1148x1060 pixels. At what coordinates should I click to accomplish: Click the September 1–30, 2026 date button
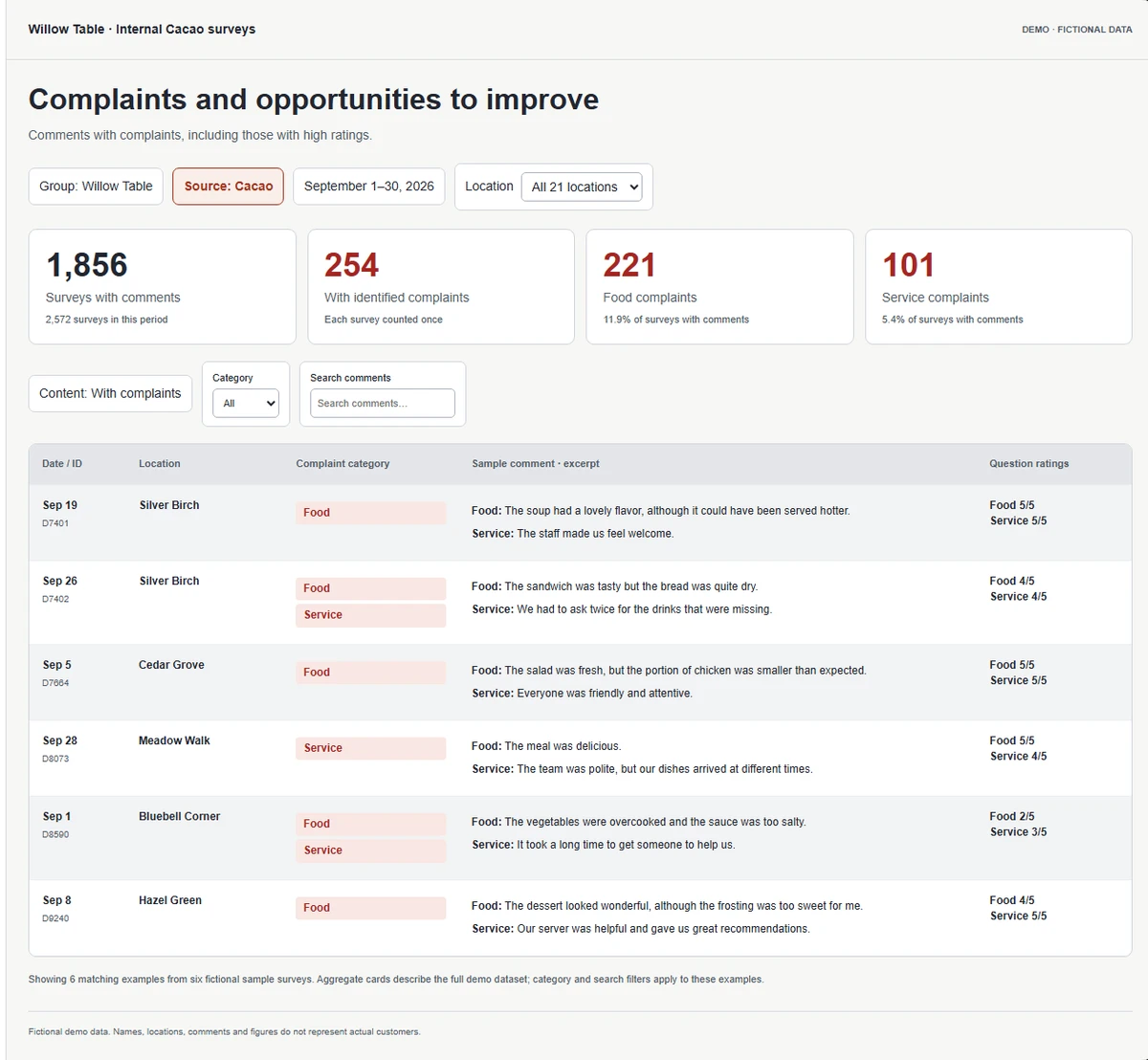(369, 187)
